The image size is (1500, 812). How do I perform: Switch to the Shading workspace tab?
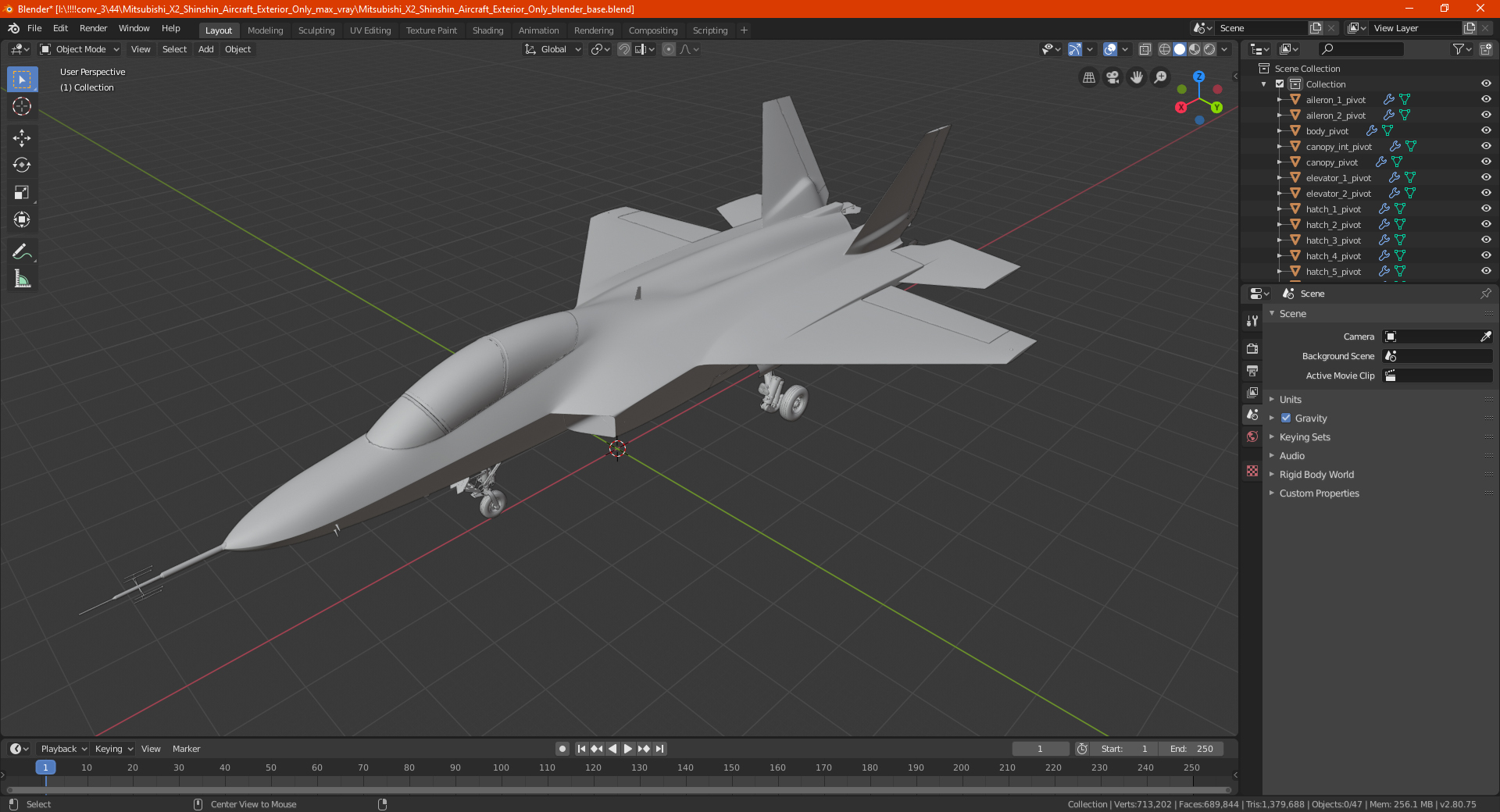(487, 30)
